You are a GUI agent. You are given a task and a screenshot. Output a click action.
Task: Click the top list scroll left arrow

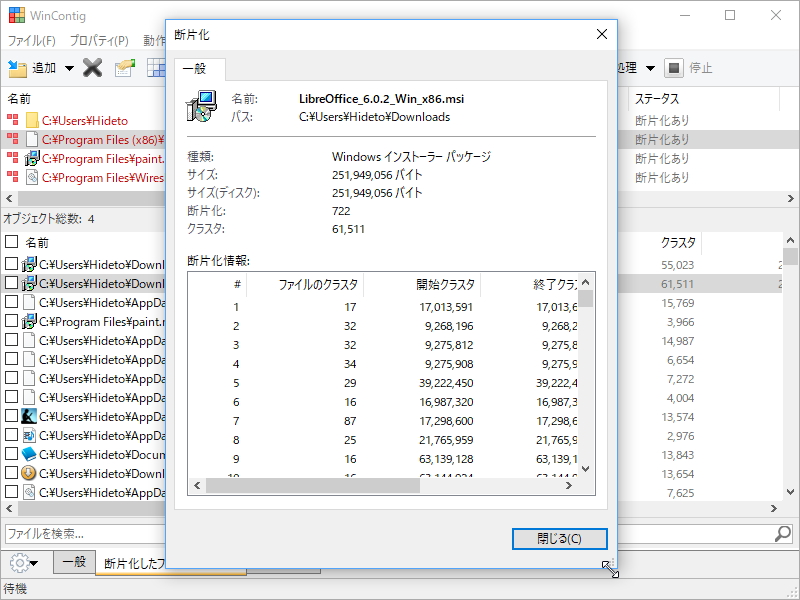click(9, 198)
